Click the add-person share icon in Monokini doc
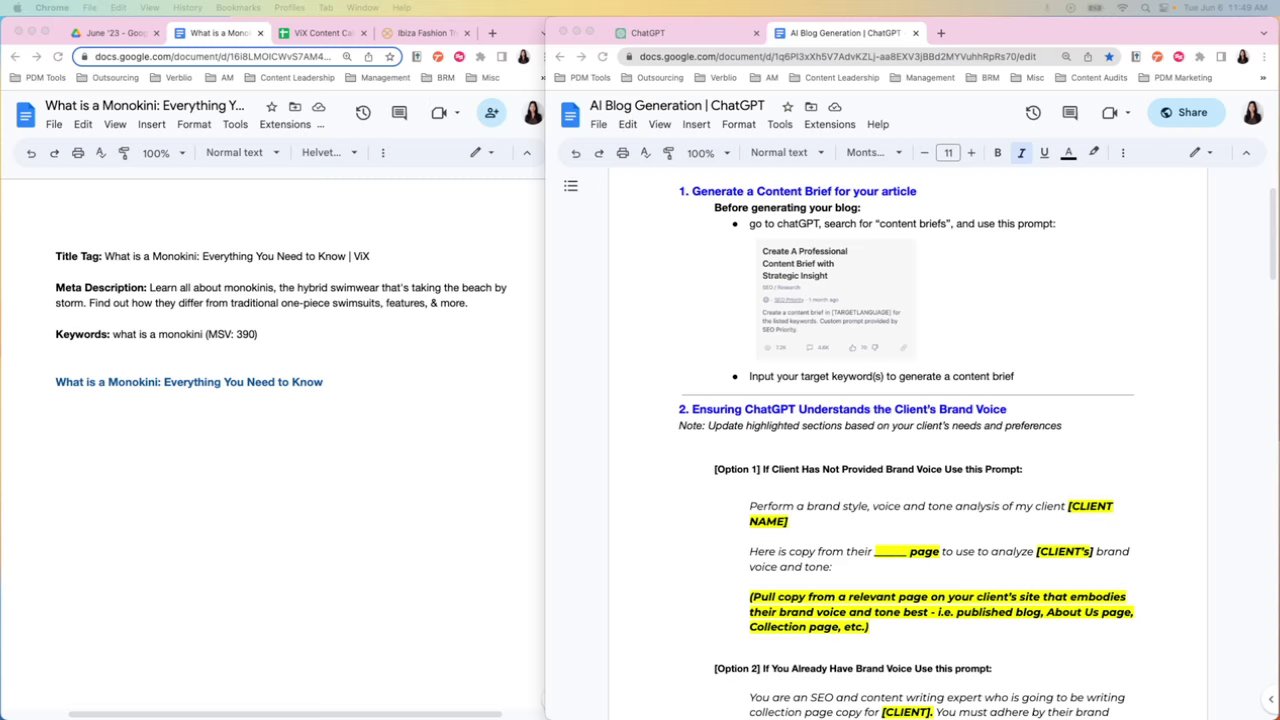Viewport: 1280px width, 720px height. coord(491,113)
